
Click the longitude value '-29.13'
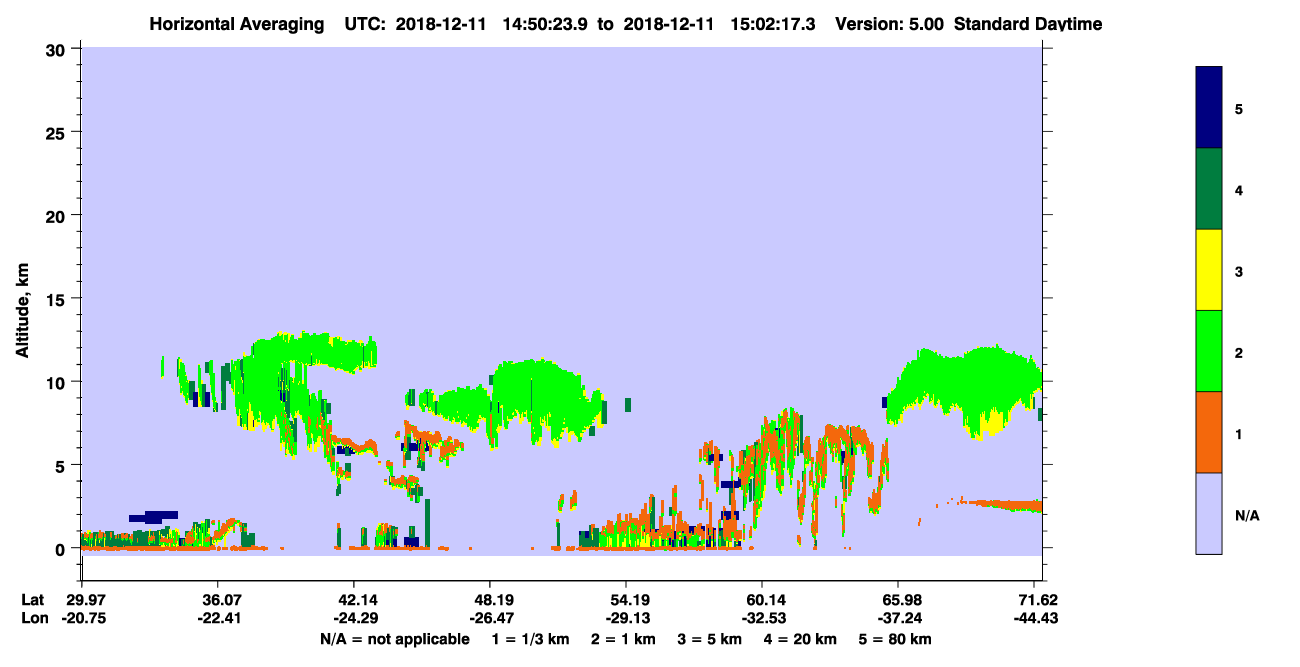[x=626, y=618]
